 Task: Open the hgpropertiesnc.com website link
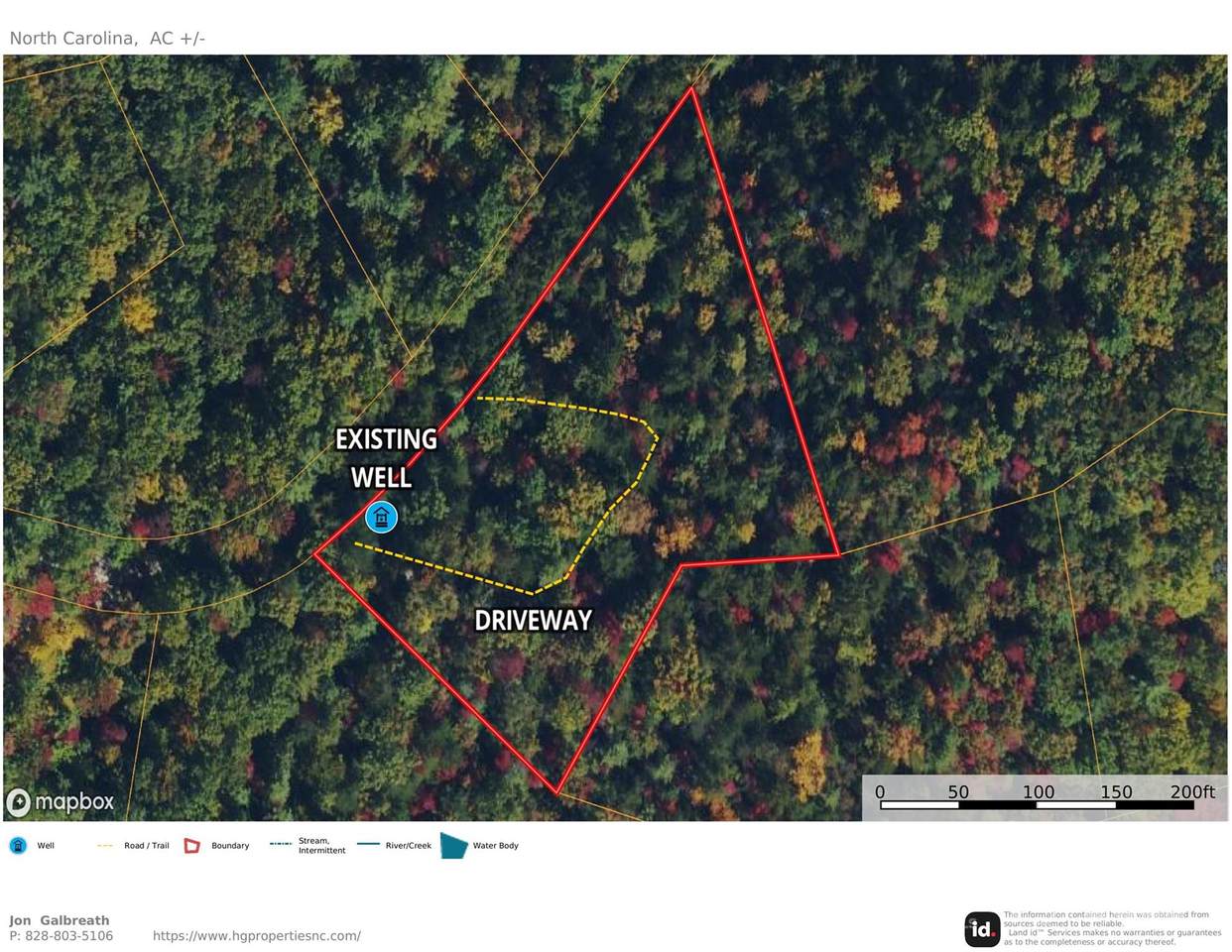pyautogui.click(x=256, y=936)
